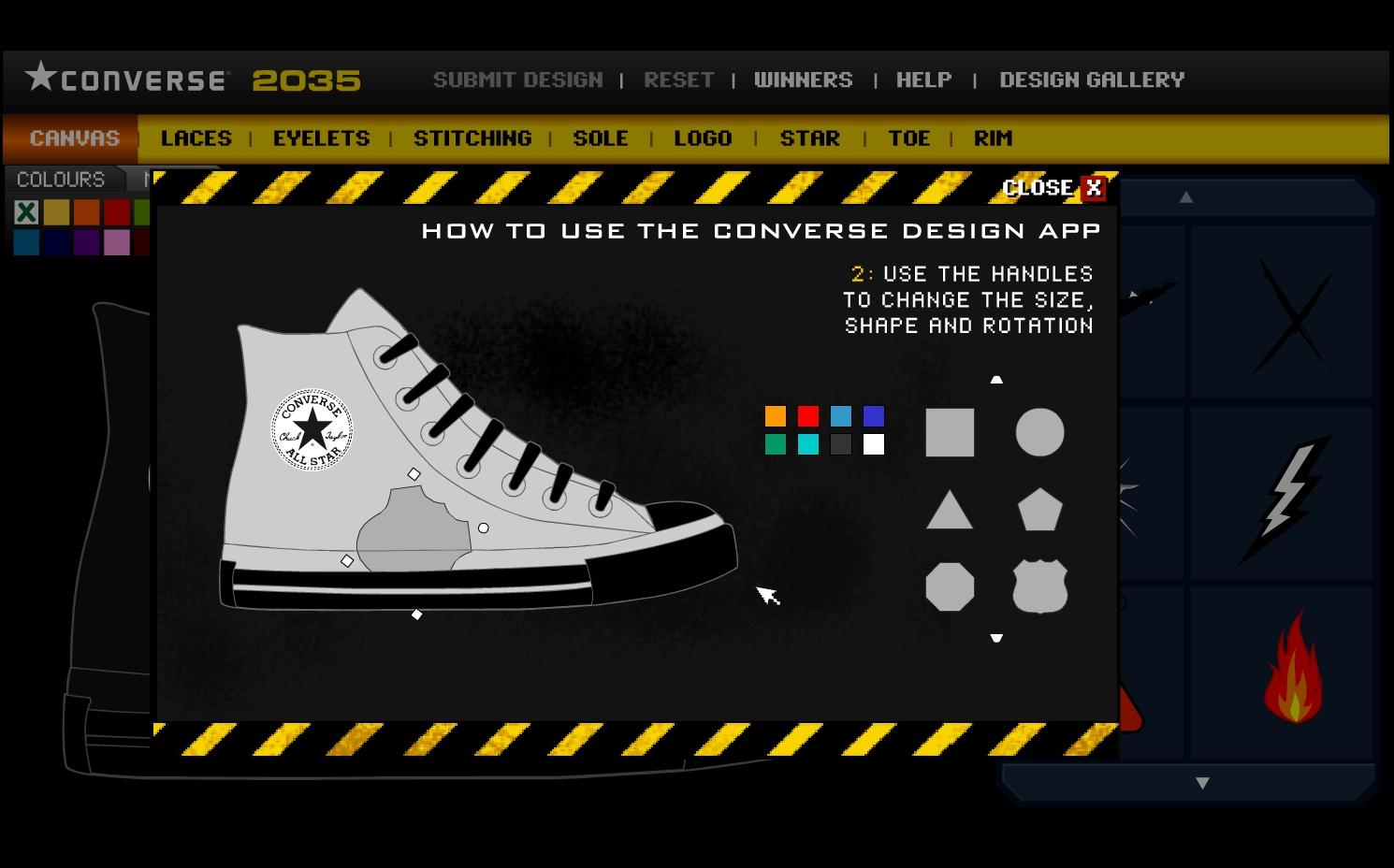Select the crossed lines X graphic
The width and height of the screenshot is (1394, 868).
pyautogui.click(x=1292, y=318)
